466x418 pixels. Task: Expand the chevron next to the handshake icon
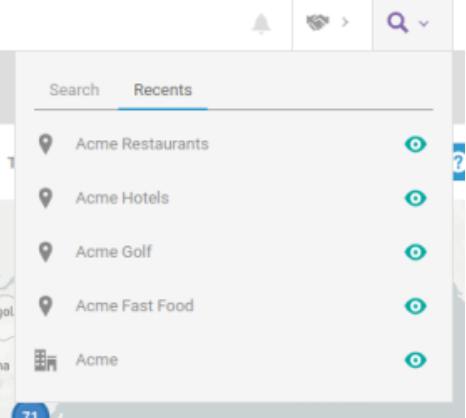[x=345, y=23]
